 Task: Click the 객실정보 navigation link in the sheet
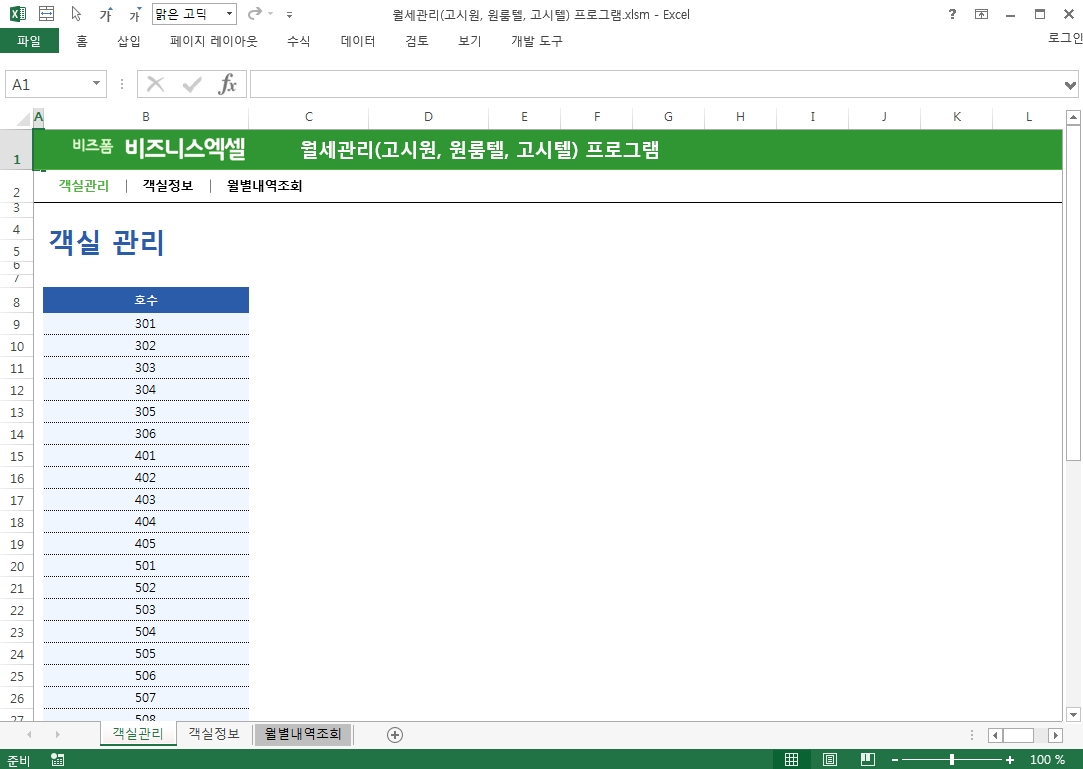tap(168, 185)
